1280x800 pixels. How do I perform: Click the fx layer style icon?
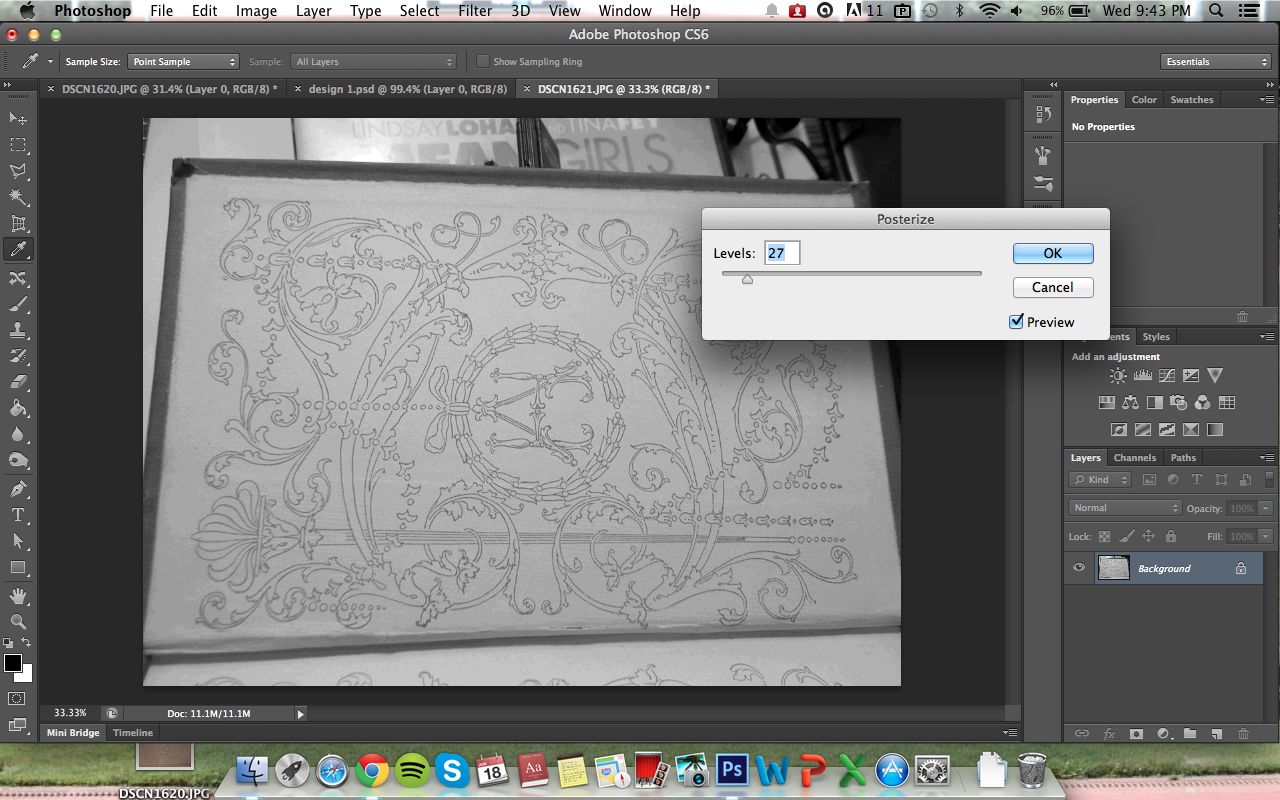coord(1109,733)
